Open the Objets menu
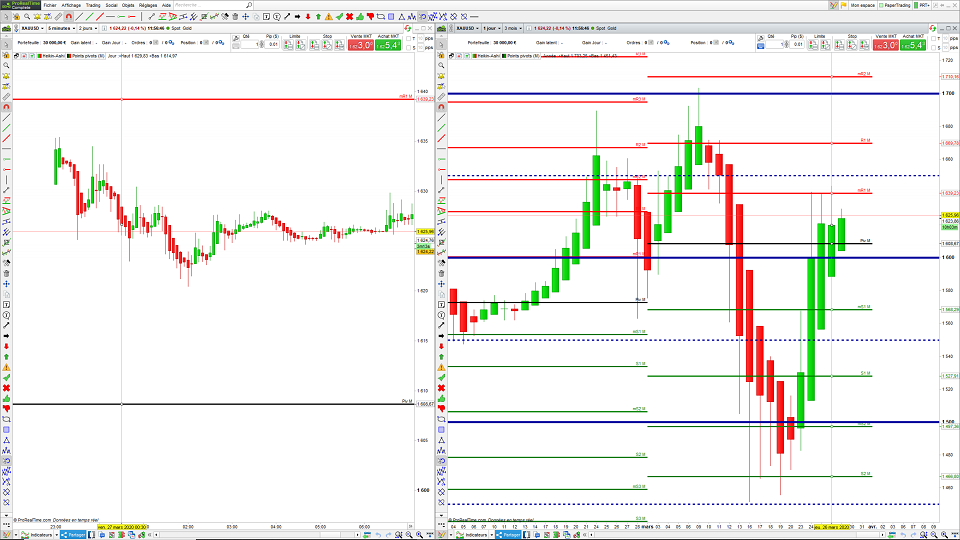960x540 pixels. pos(128,5)
